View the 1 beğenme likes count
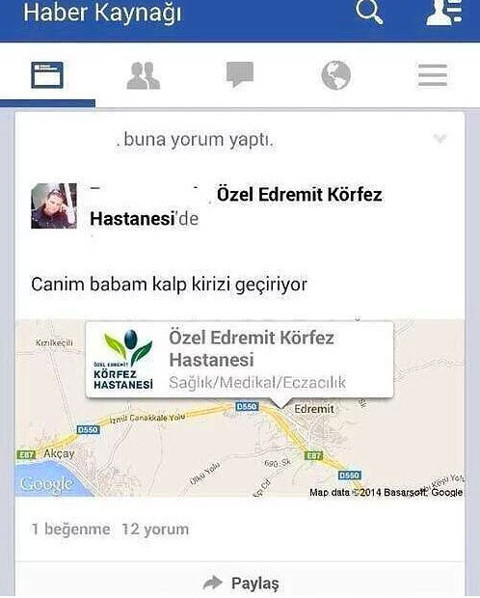480x598 pixels. click(x=71, y=529)
